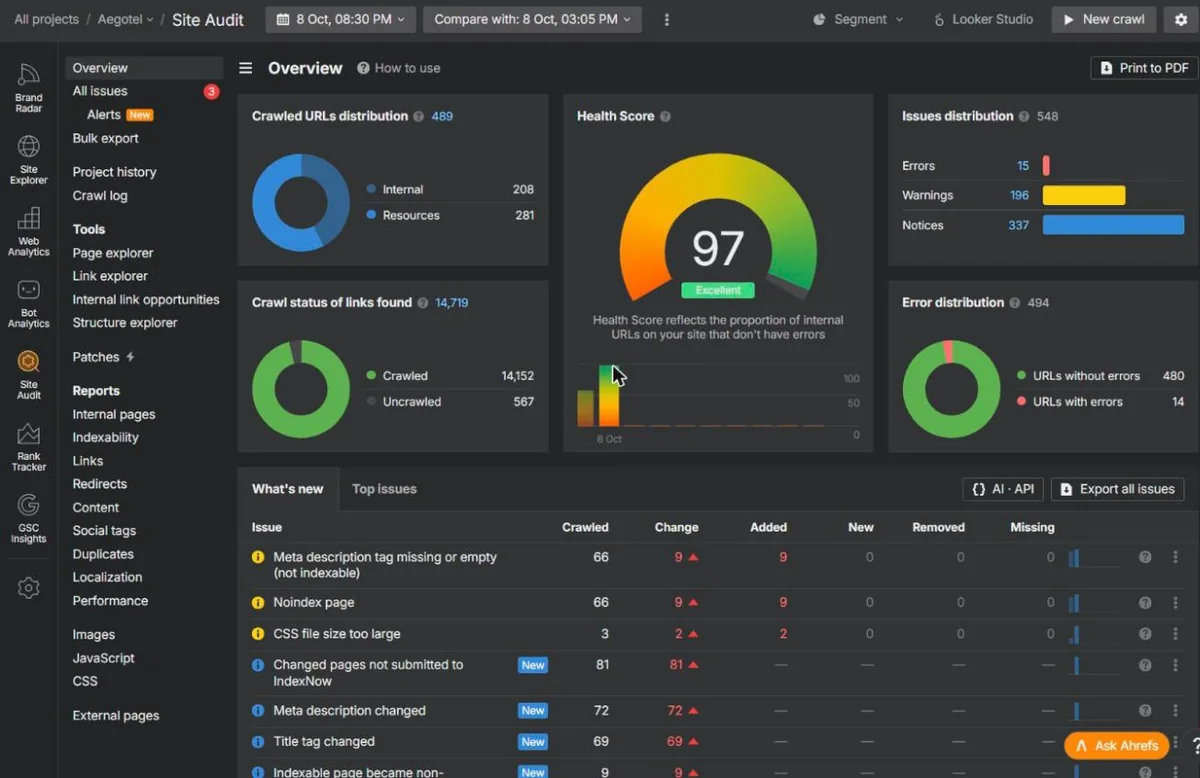This screenshot has height=778, width=1200.
Task: Click help icon next to Health Score
Action: [x=665, y=116]
